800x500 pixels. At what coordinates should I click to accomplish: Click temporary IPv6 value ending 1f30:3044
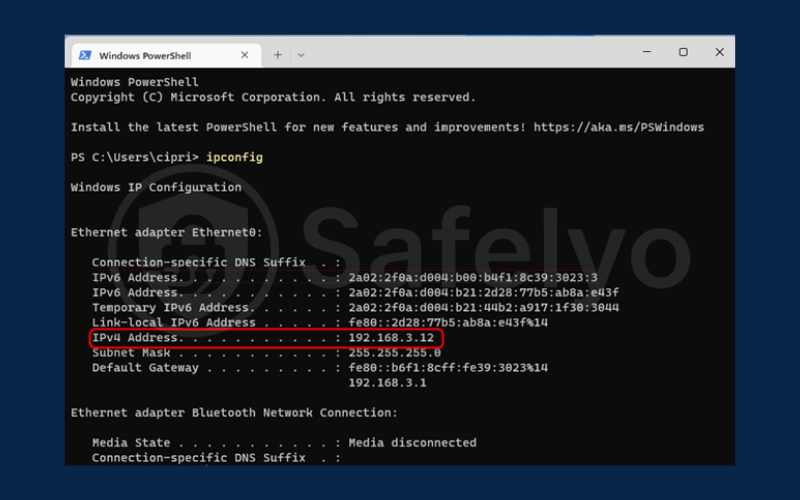tap(484, 308)
